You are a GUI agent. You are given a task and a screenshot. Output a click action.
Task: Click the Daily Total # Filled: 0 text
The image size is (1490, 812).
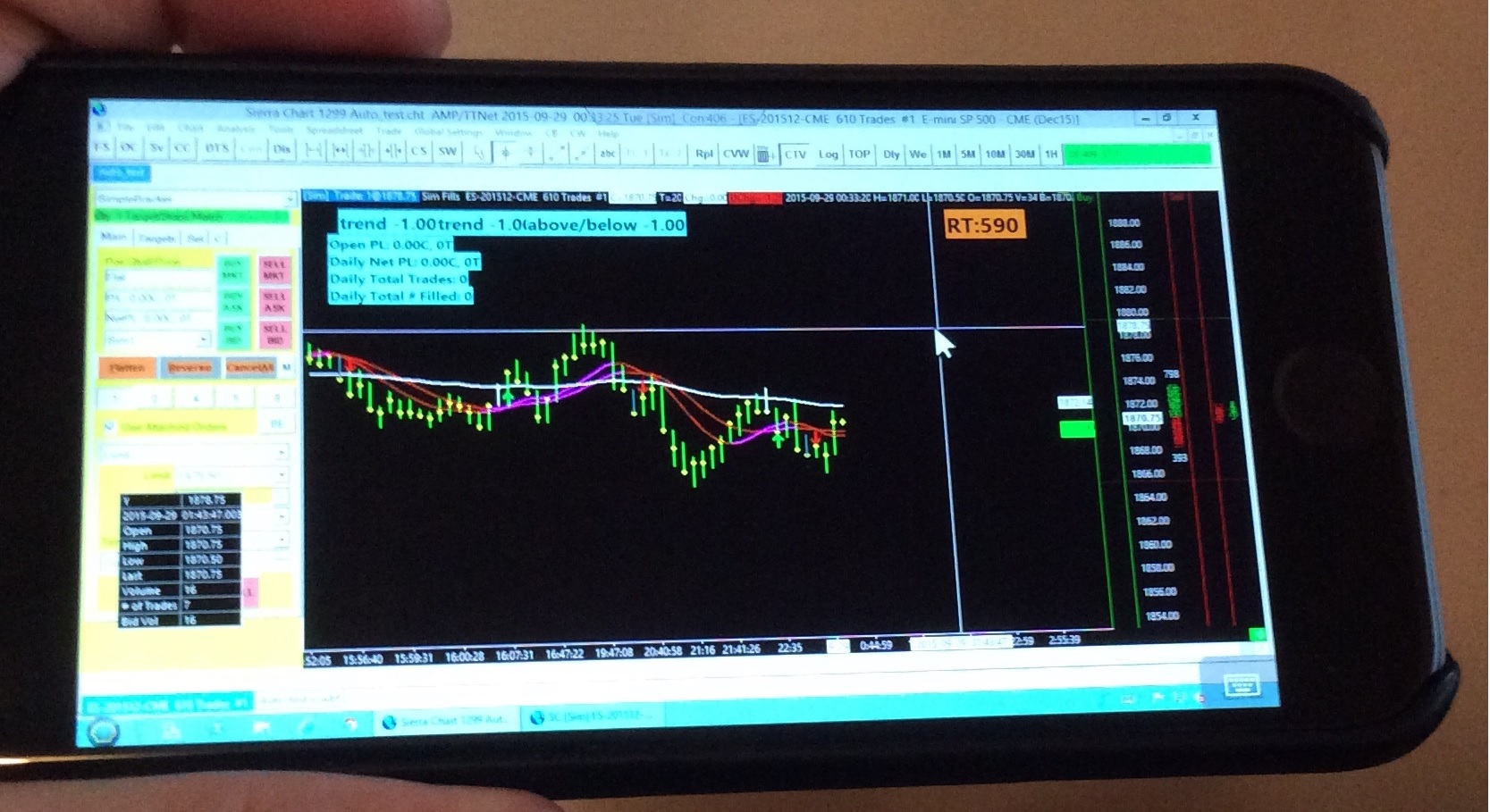pos(400,296)
